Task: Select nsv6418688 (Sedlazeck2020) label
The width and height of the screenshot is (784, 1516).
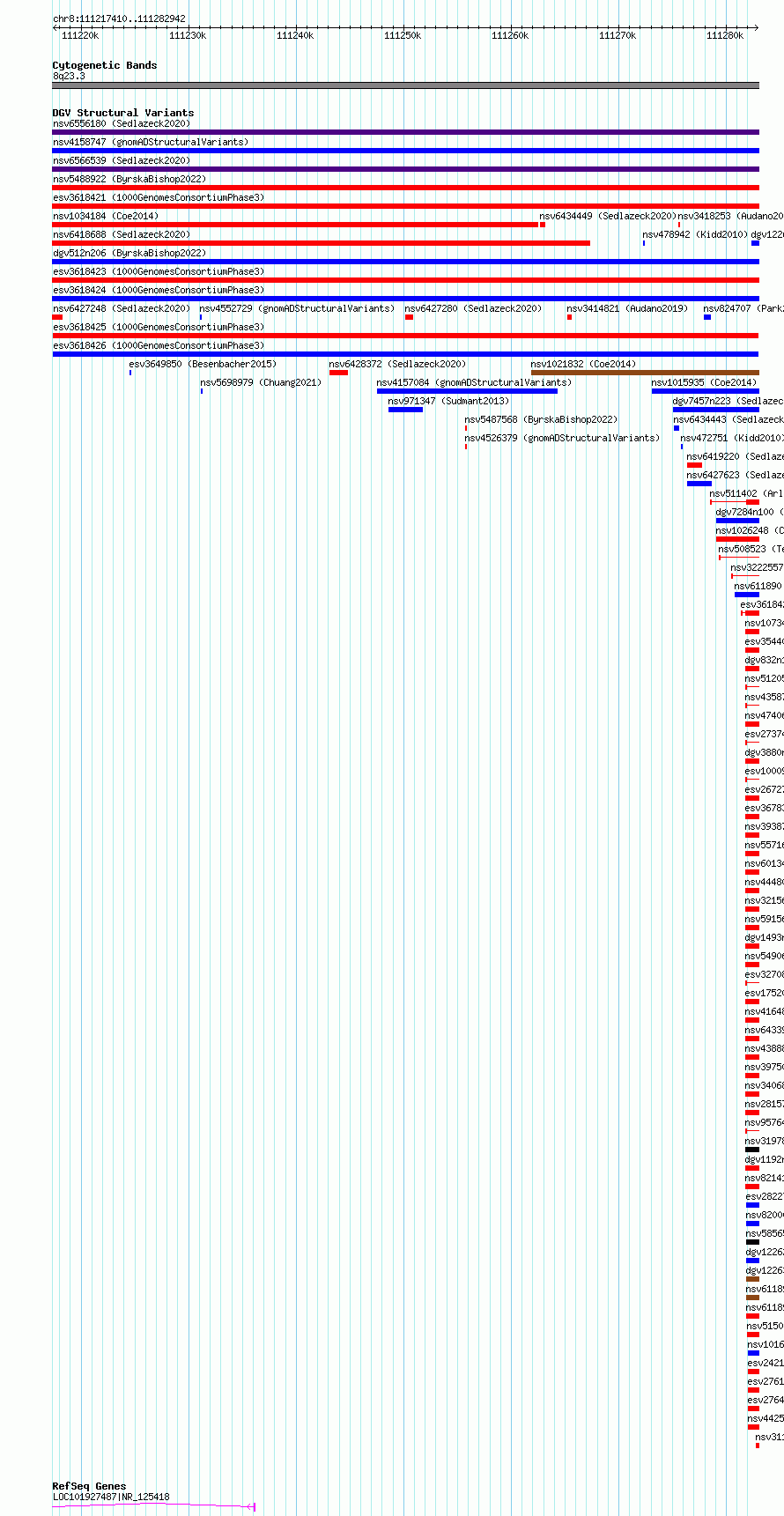Action: [x=122, y=234]
